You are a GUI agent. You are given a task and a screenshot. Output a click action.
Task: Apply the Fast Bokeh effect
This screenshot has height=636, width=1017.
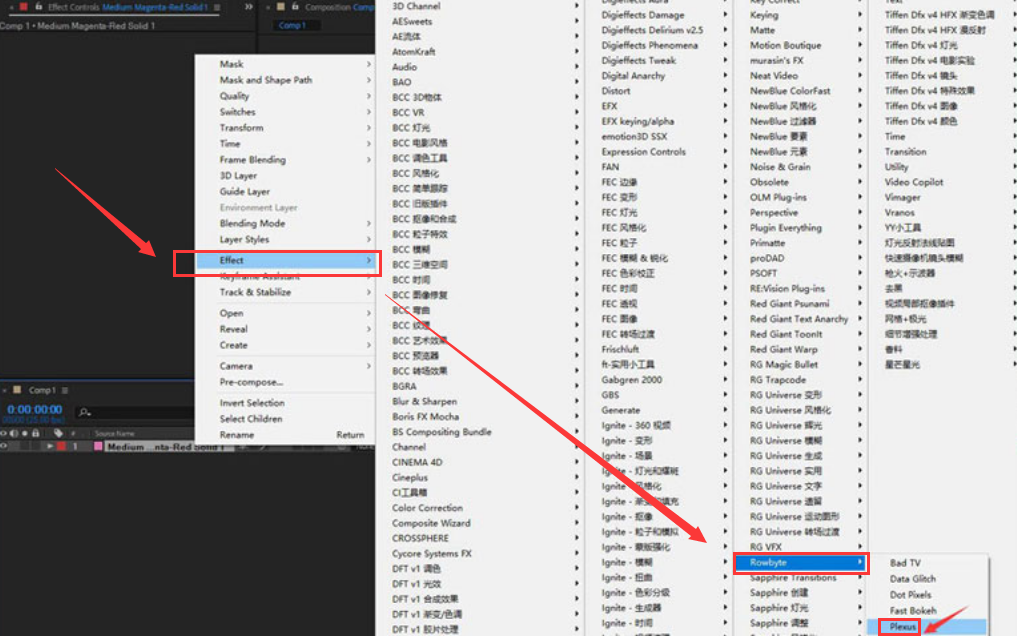tap(927, 611)
